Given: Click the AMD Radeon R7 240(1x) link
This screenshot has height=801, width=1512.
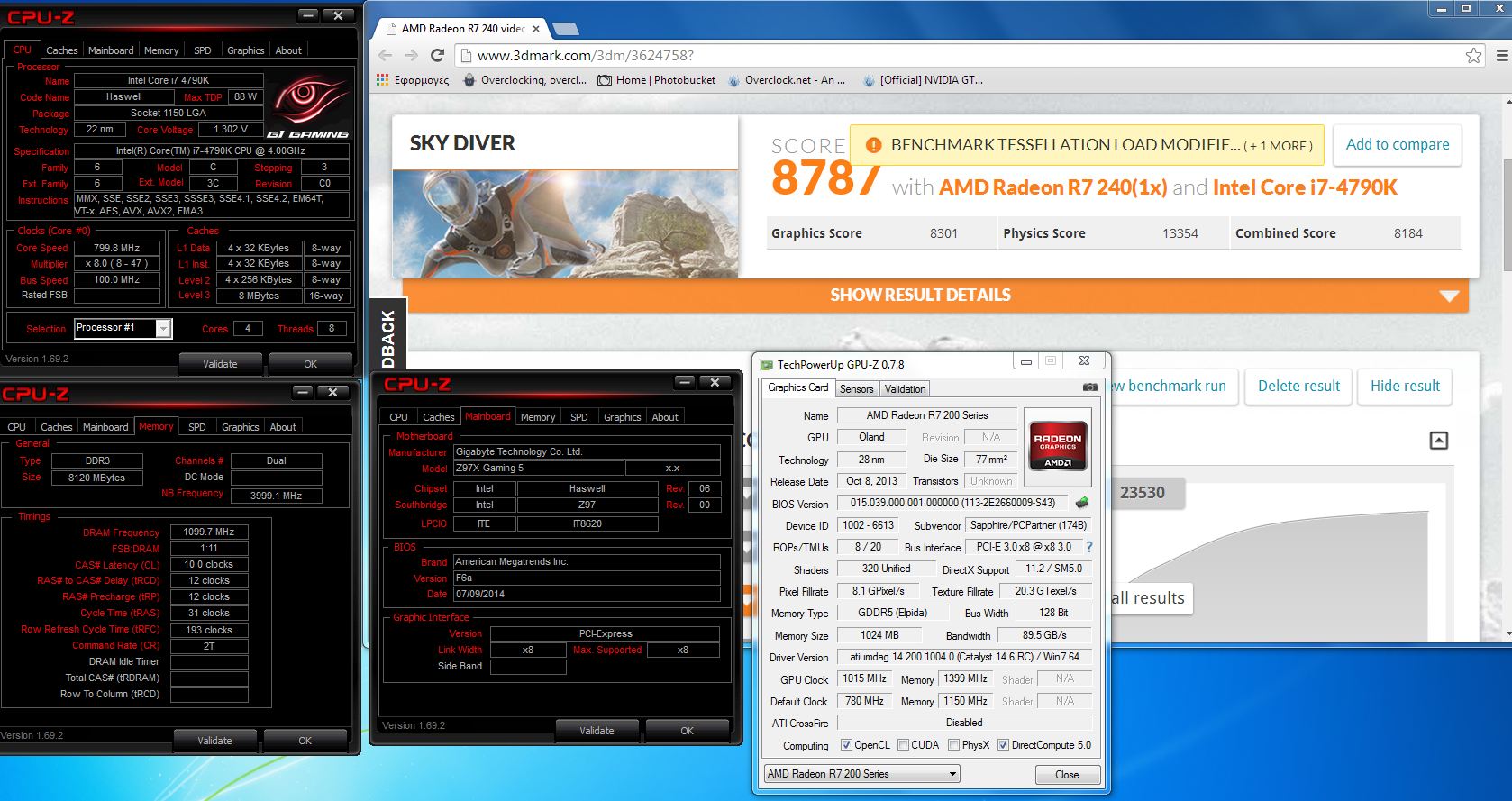Looking at the screenshot, I should (x=1053, y=187).
